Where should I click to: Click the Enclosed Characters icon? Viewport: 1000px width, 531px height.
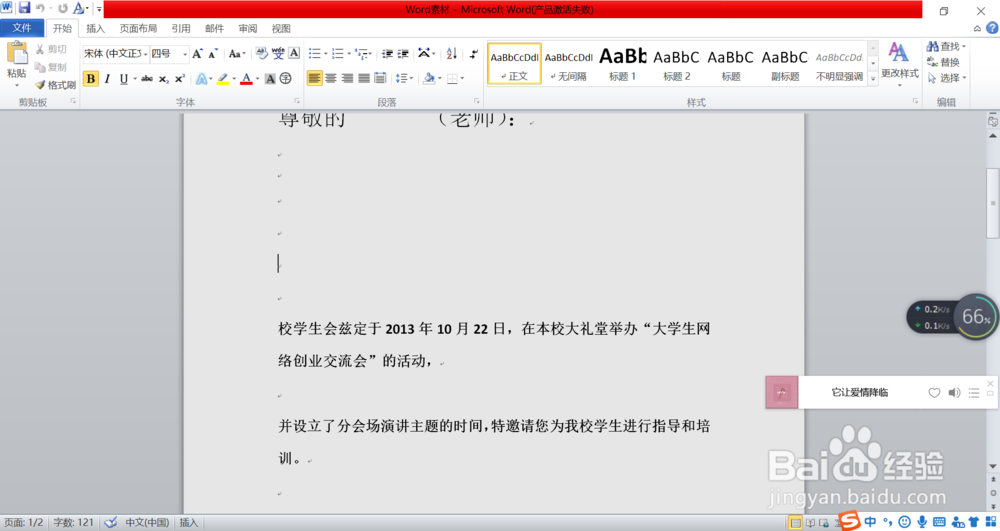[x=286, y=78]
